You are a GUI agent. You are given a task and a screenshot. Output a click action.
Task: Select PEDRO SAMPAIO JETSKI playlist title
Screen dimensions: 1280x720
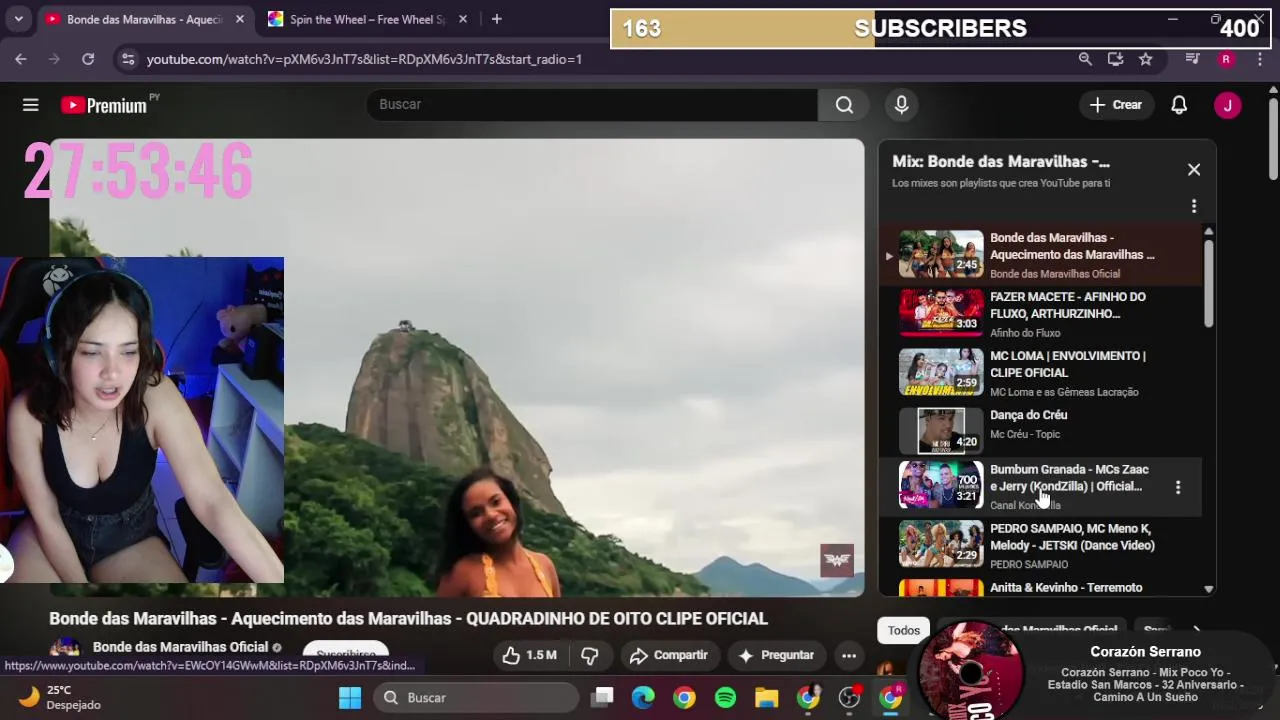click(1072, 537)
